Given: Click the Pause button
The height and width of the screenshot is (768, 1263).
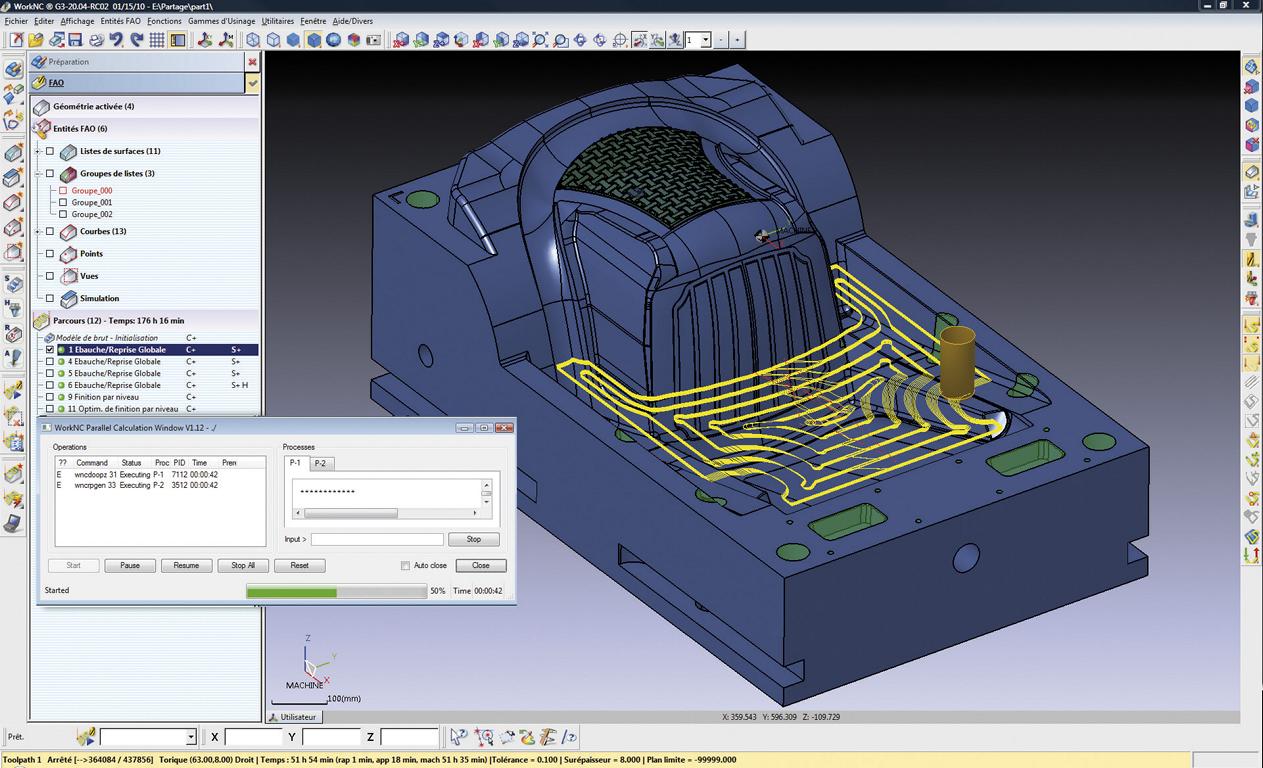Looking at the screenshot, I should (130, 566).
